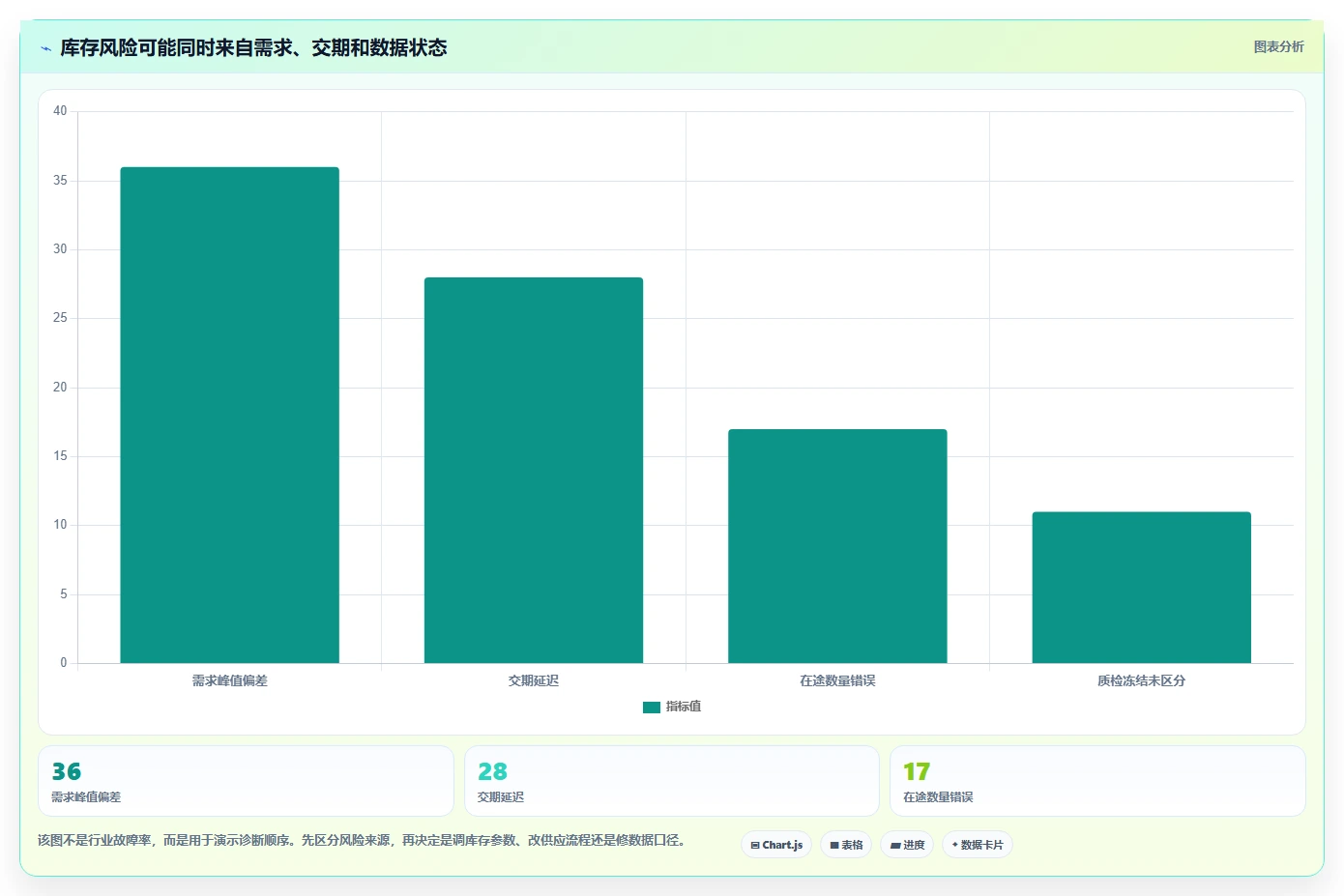The image size is (1344, 896).
Task: Select the 质检冻结未区分 bar in chart
Action: (x=1141, y=588)
